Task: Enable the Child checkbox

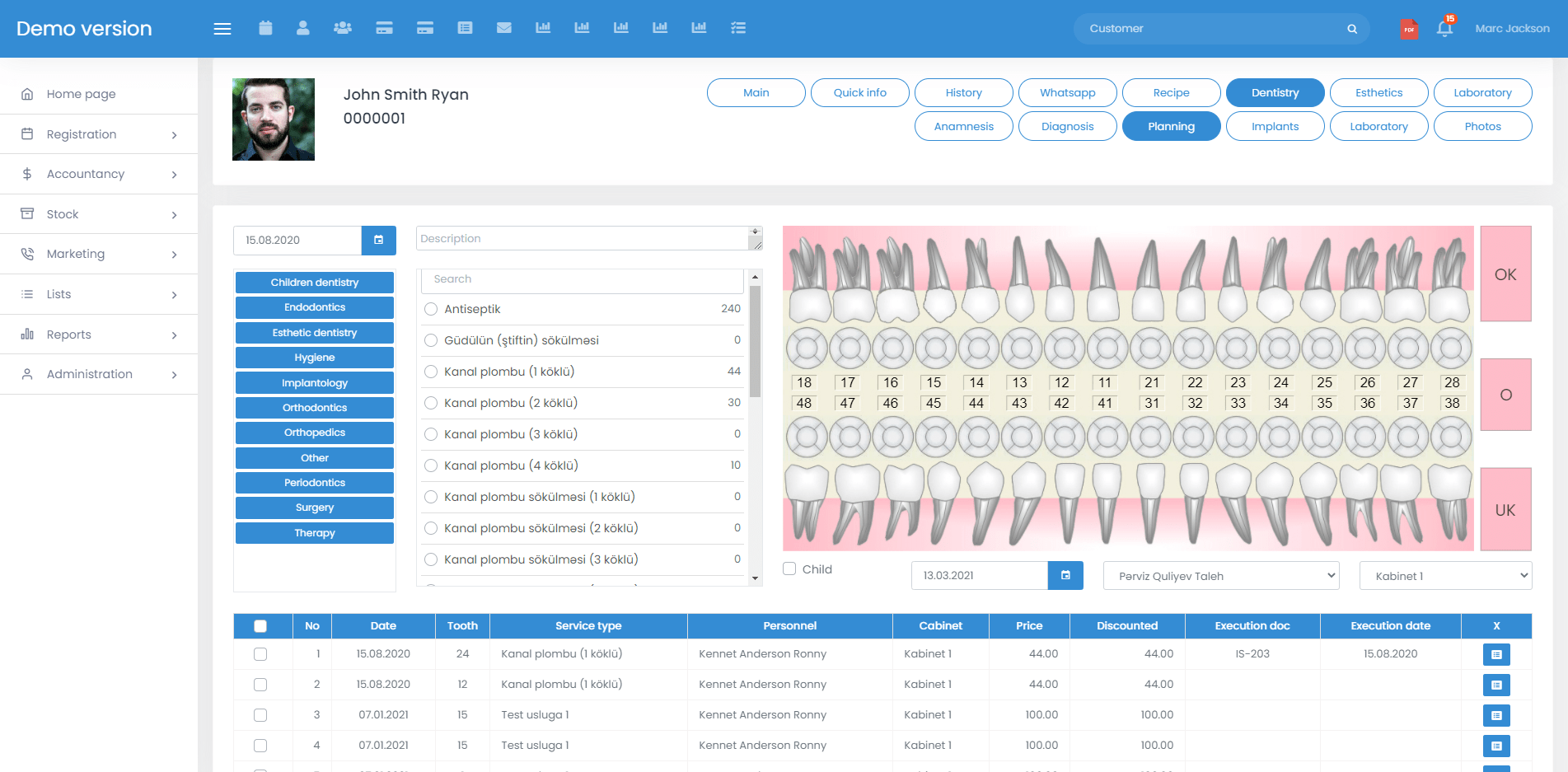Action: pos(789,568)
